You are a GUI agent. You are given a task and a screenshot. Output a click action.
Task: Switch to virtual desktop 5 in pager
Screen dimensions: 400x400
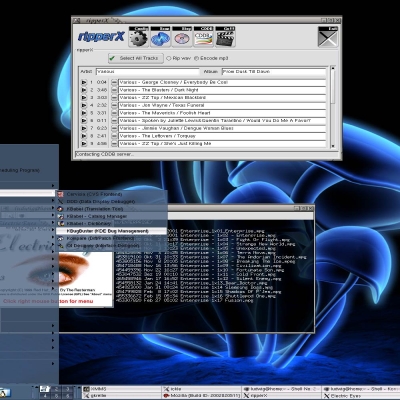[x=56, y=396]
